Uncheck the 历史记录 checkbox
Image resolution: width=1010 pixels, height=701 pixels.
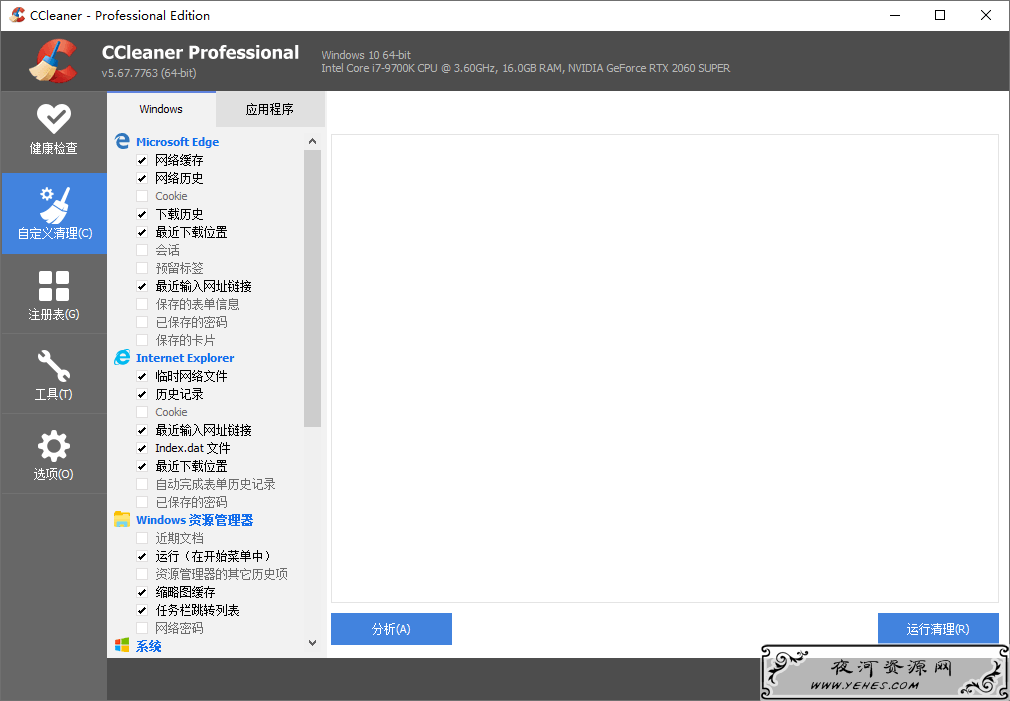point(142,394)
